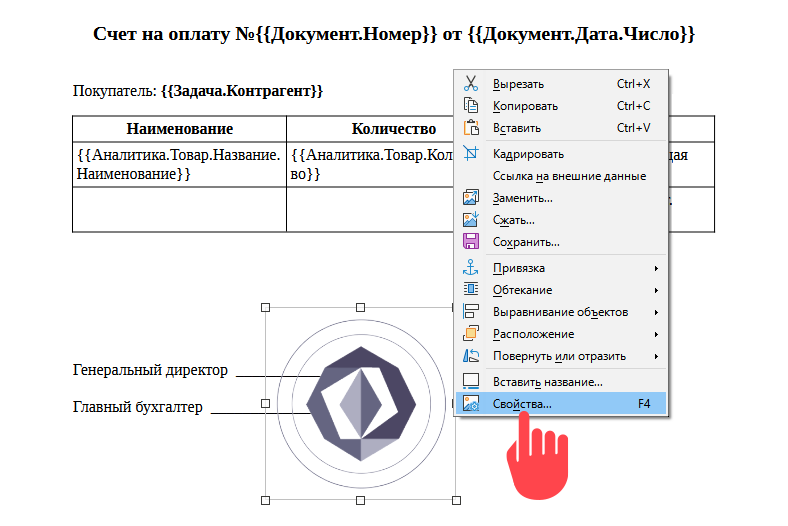
Task: Click the Ctrl+X shortcut label
Action: click(633, 84)
